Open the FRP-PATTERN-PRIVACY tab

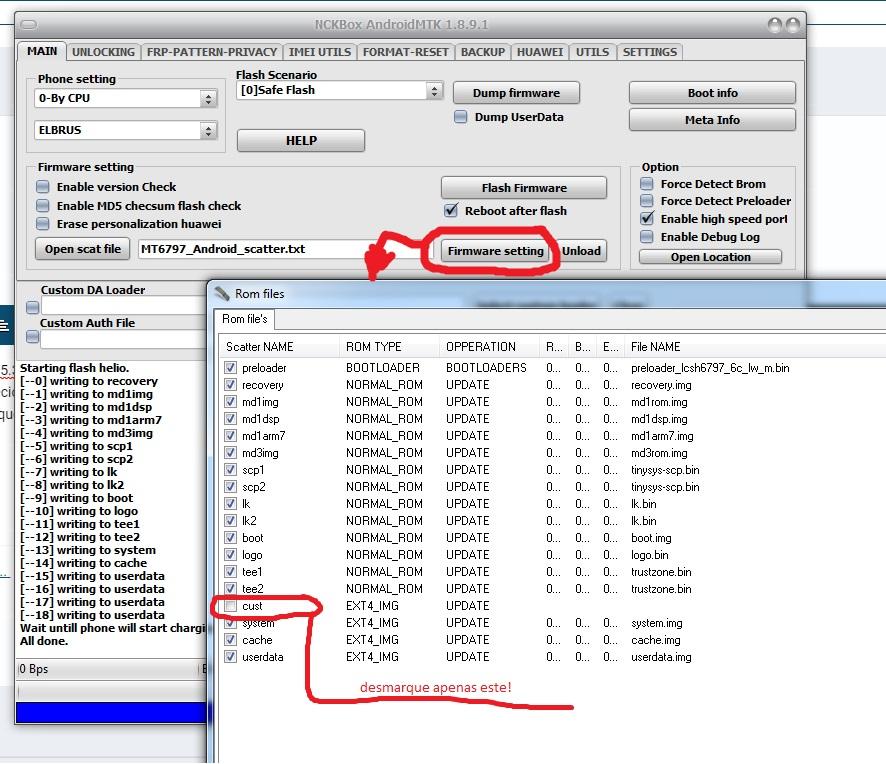pyautogui.click(x=211, y=52)
